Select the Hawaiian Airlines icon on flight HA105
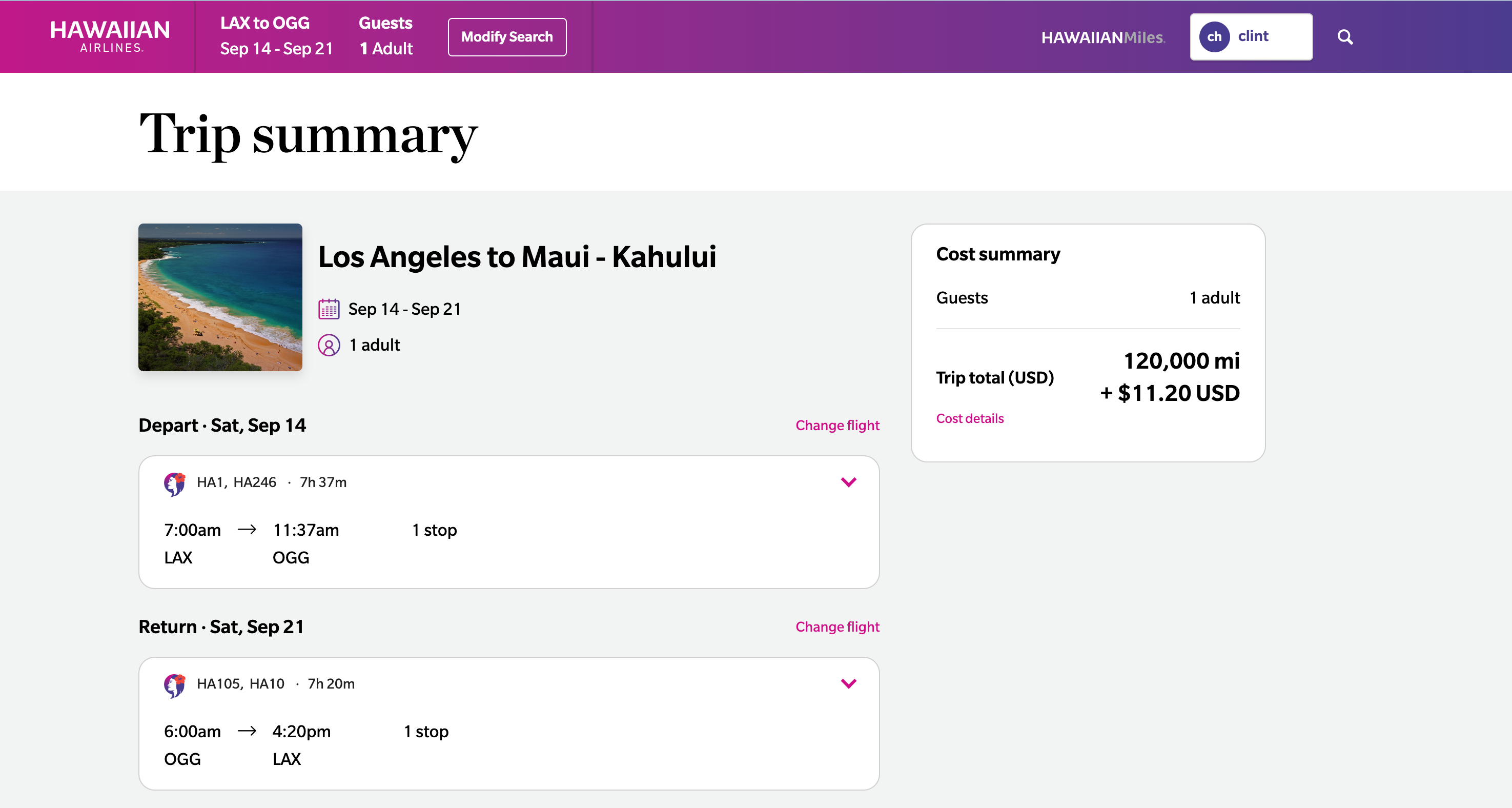 pyautogui.click(x=174, y=683)
